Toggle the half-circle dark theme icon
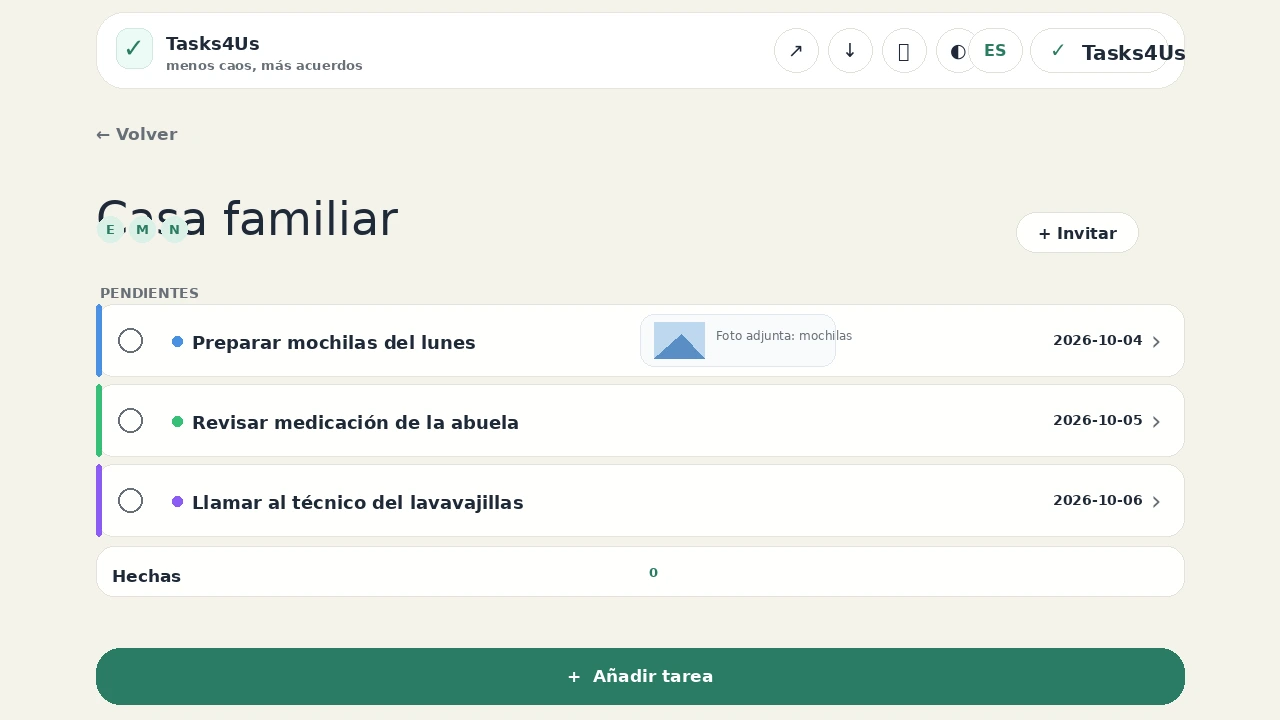This screenshot has width=1280, height=720. [x=957, y=51]
